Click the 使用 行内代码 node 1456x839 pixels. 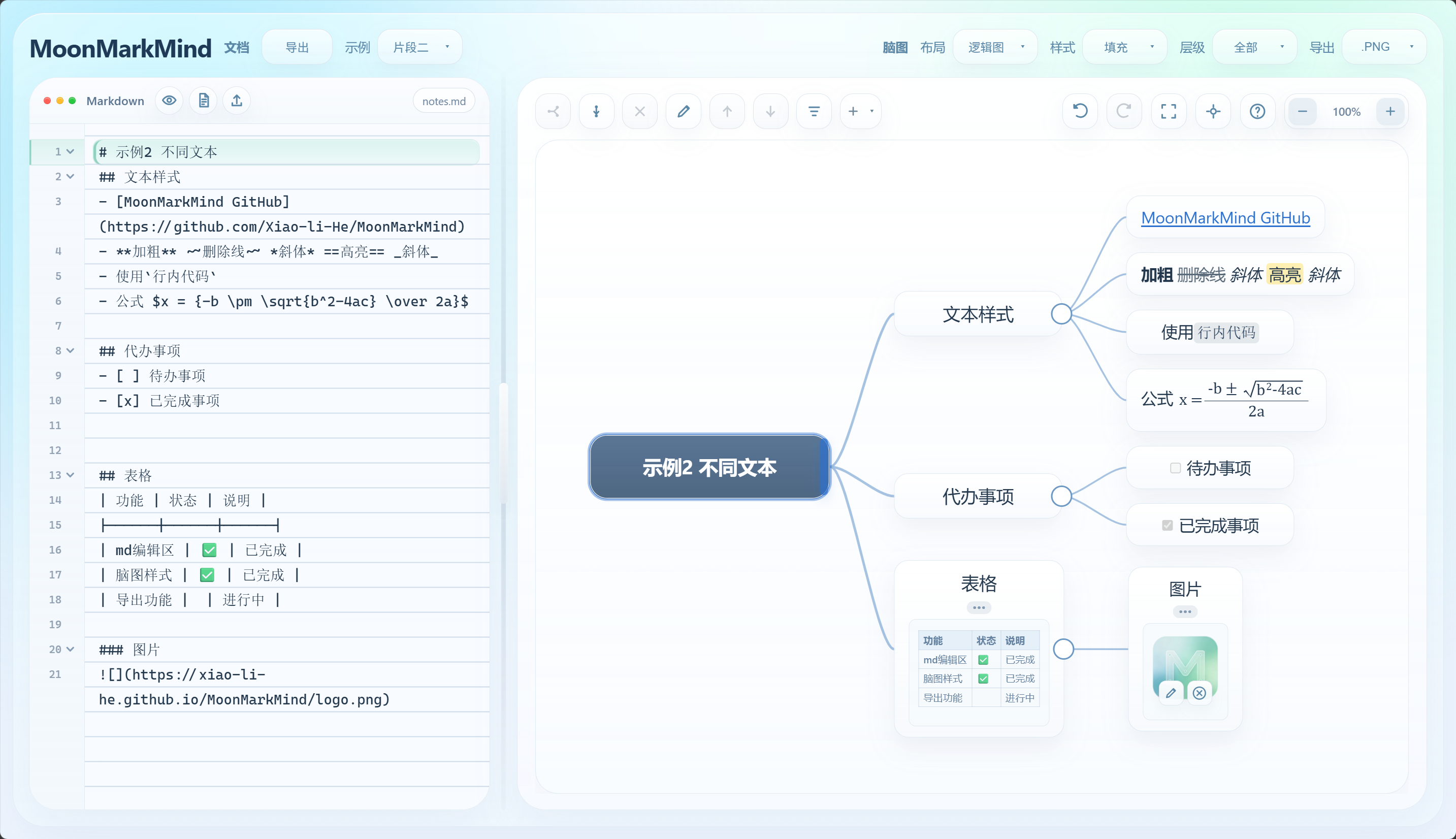(x=1209, y=333)
